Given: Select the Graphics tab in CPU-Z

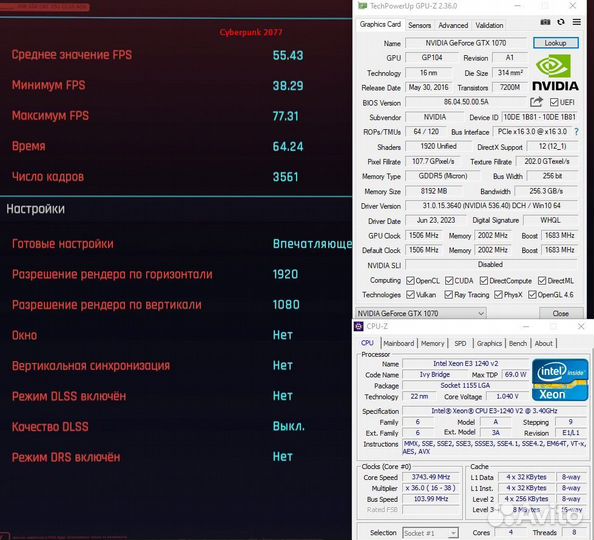Looking at the screenshot, I should click(x=489, y=343).
